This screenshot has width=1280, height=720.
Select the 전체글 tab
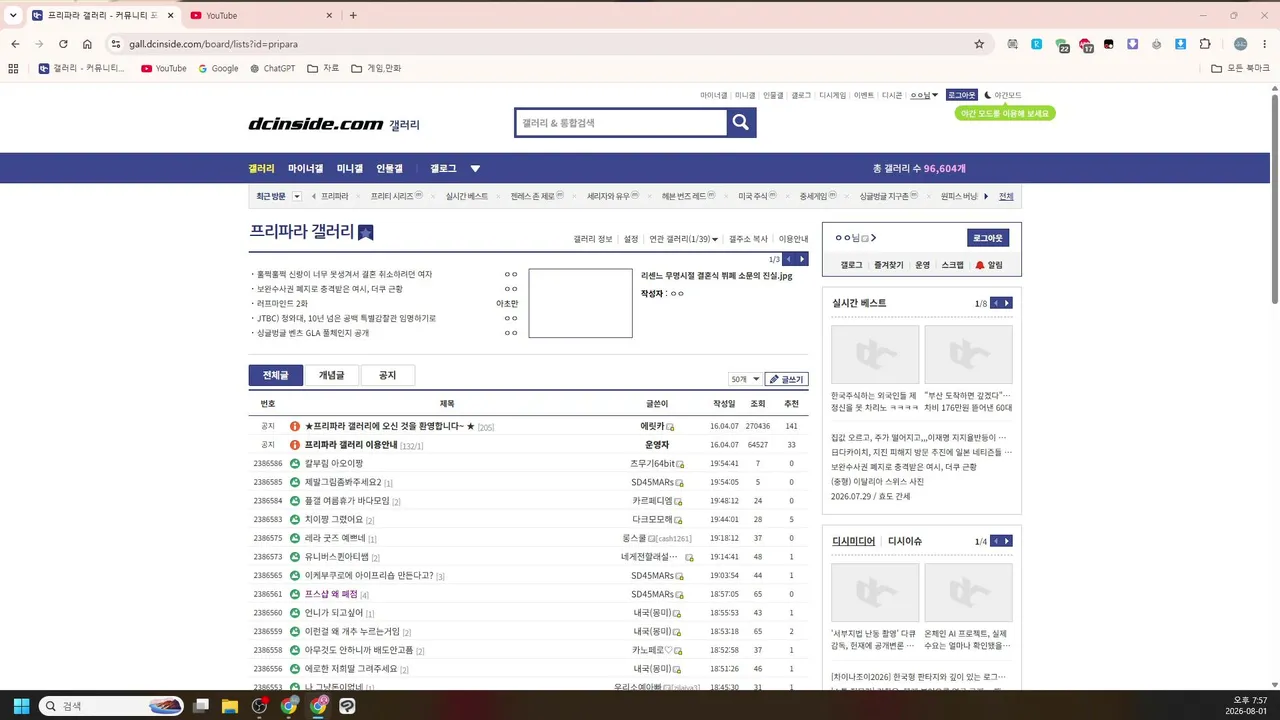coord(275,375)
